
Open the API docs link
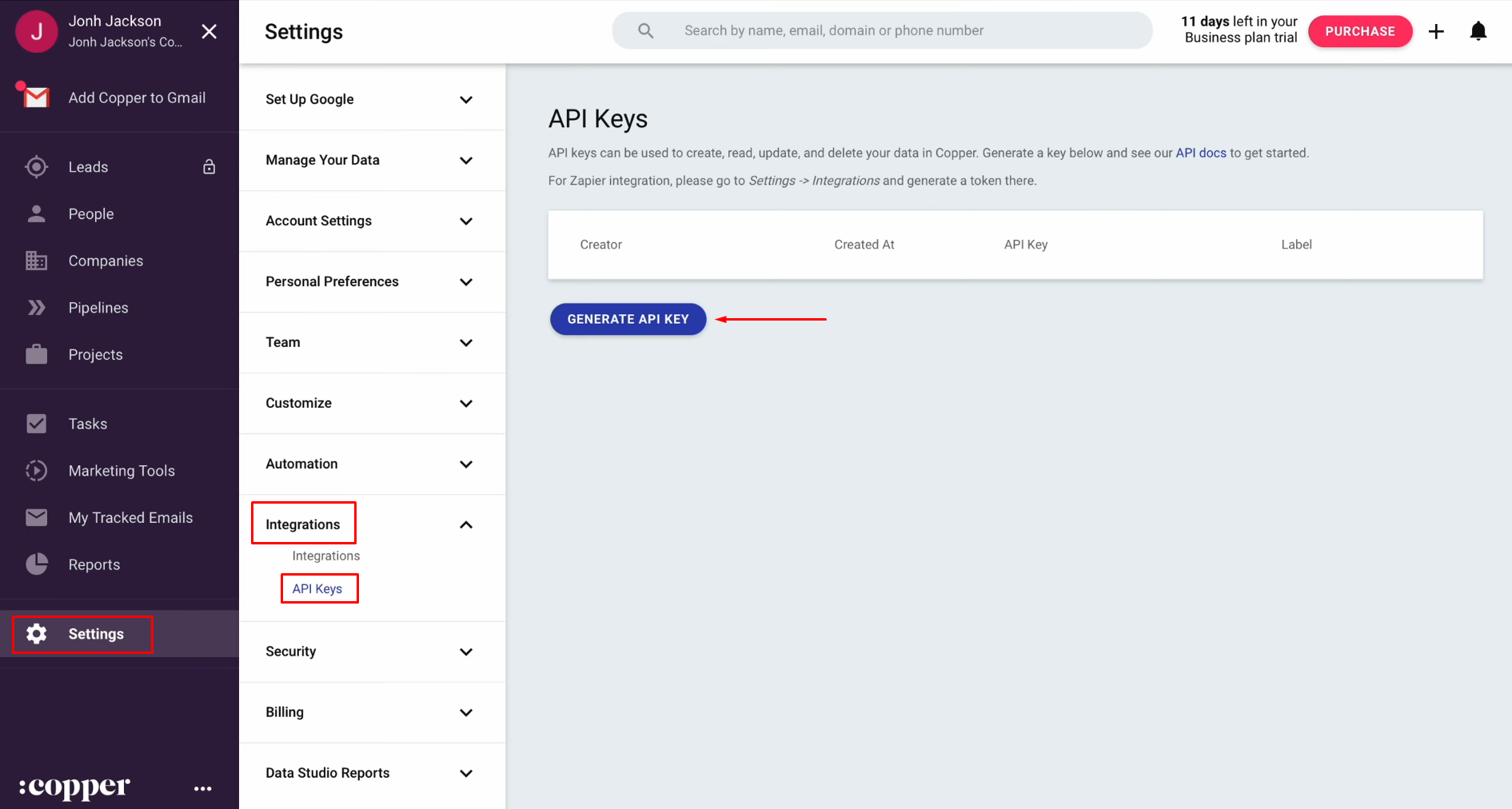1200,153
